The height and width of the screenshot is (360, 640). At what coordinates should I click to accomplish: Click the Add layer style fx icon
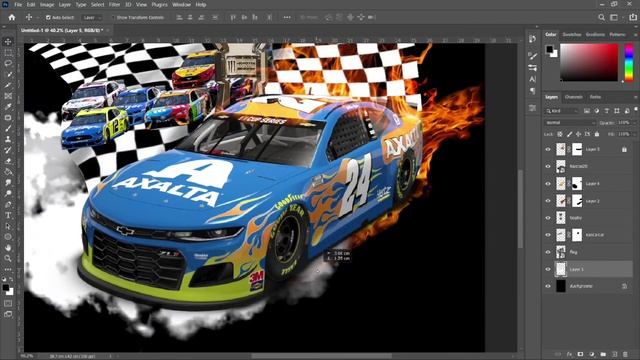(569, 354)
